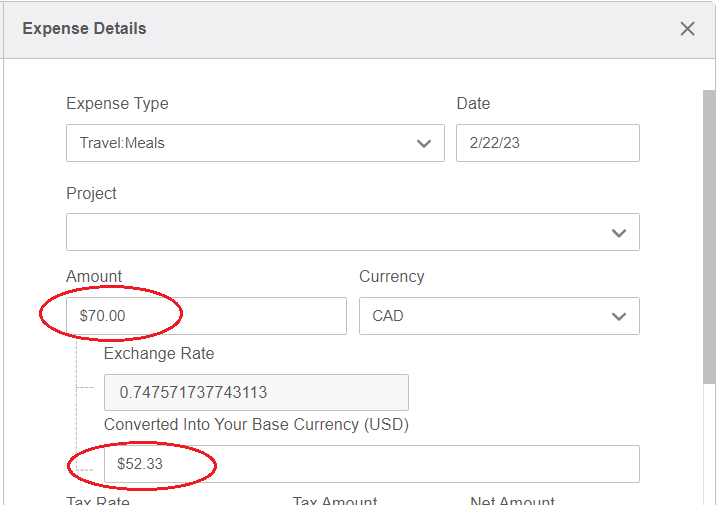The image size is (724, 505).
Task: Close the Expense Details dialog
Action: pos(687,29)
